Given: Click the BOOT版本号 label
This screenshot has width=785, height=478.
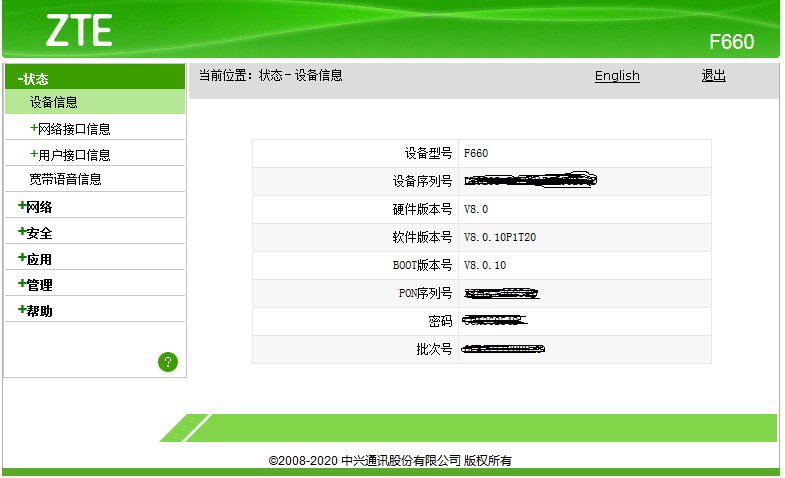Looking at the screenshot, I should [422, 265].
